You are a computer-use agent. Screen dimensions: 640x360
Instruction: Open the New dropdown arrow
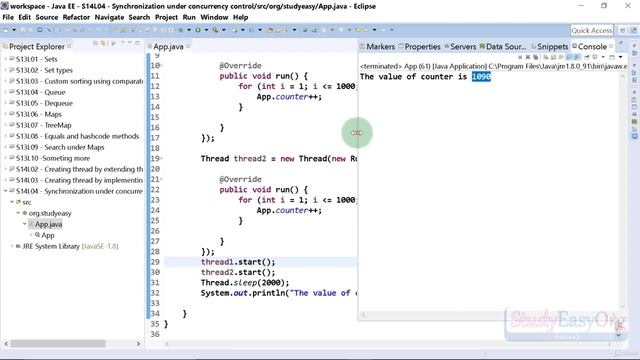tap(14, 30)
